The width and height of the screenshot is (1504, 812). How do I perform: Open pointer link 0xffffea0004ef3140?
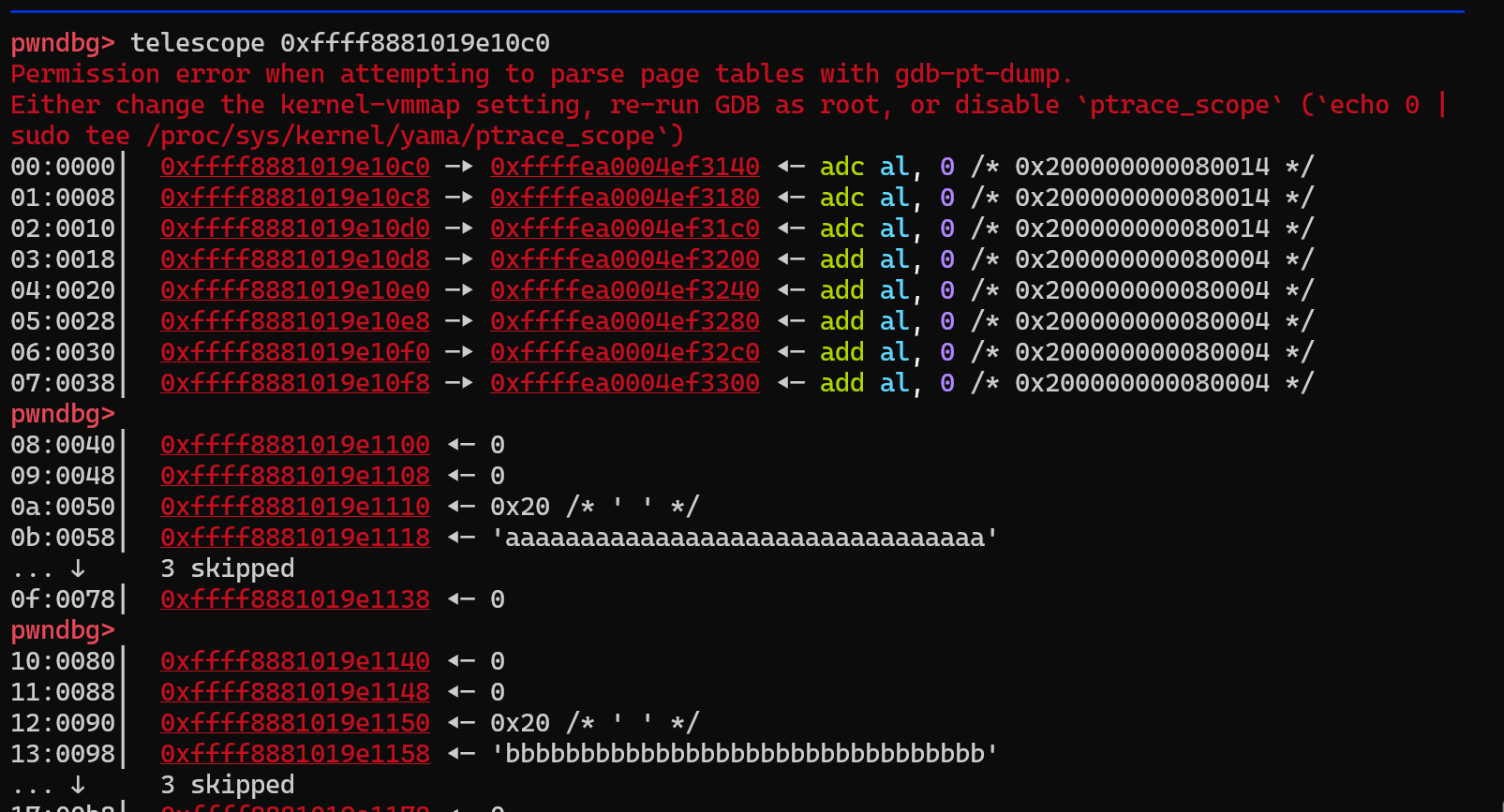pyautogui.click(x=625, y=167)
